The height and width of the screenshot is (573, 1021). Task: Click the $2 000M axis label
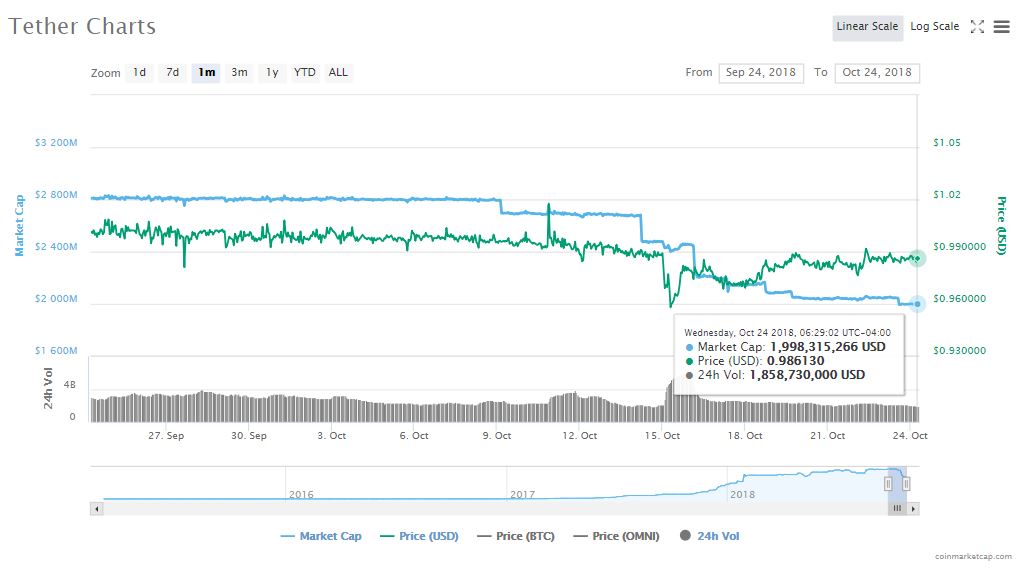coord(56,299)
